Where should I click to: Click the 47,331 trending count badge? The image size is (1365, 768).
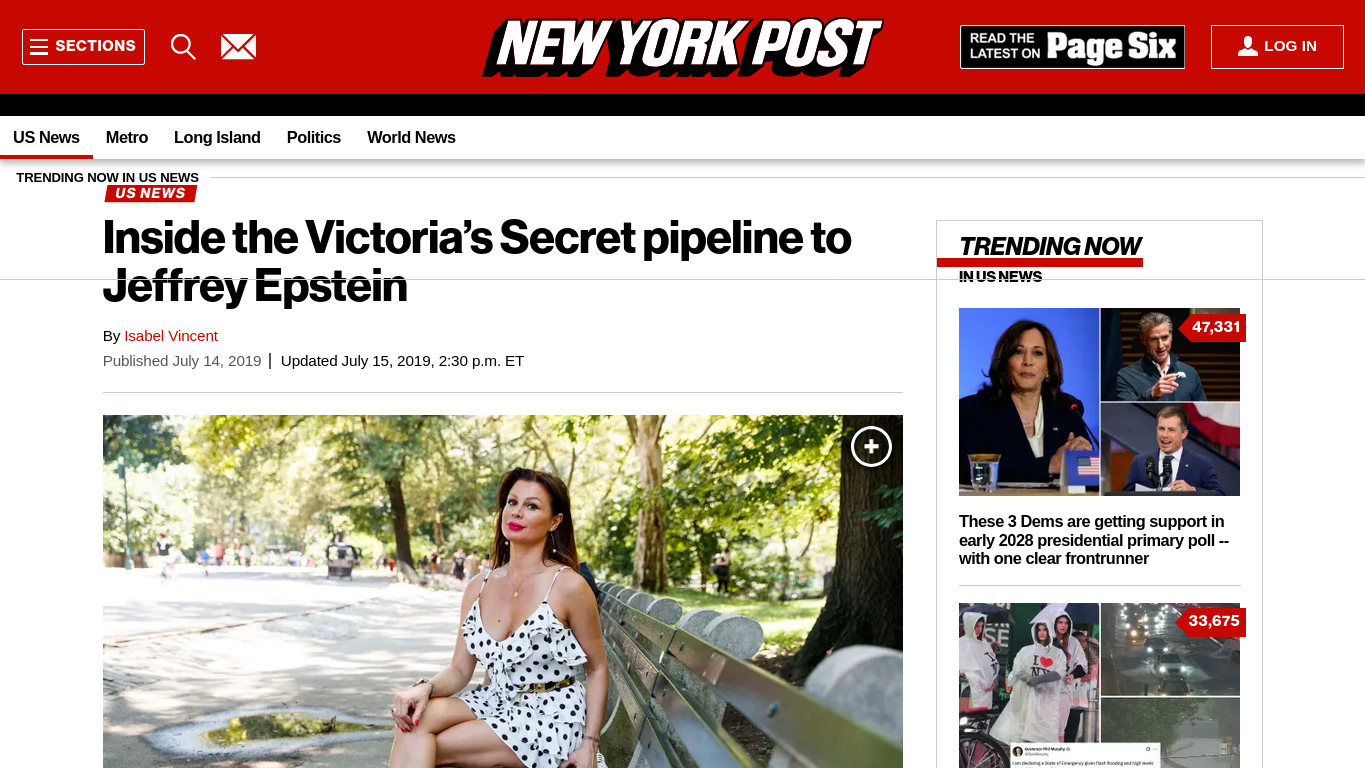pyautogui.click(x=1213, y=327)
